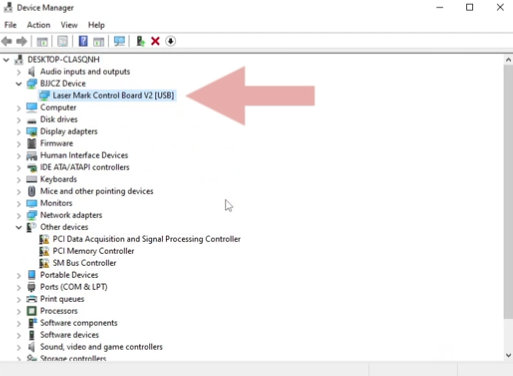Open the File menu
The image size is (513, 376).
point(10,25)
